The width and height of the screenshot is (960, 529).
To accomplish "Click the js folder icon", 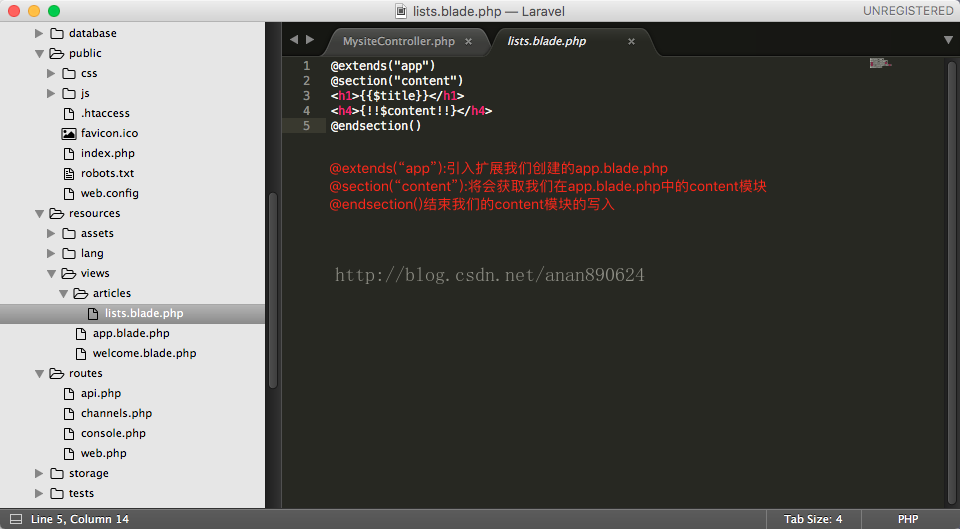I will [x=69, y=93].
